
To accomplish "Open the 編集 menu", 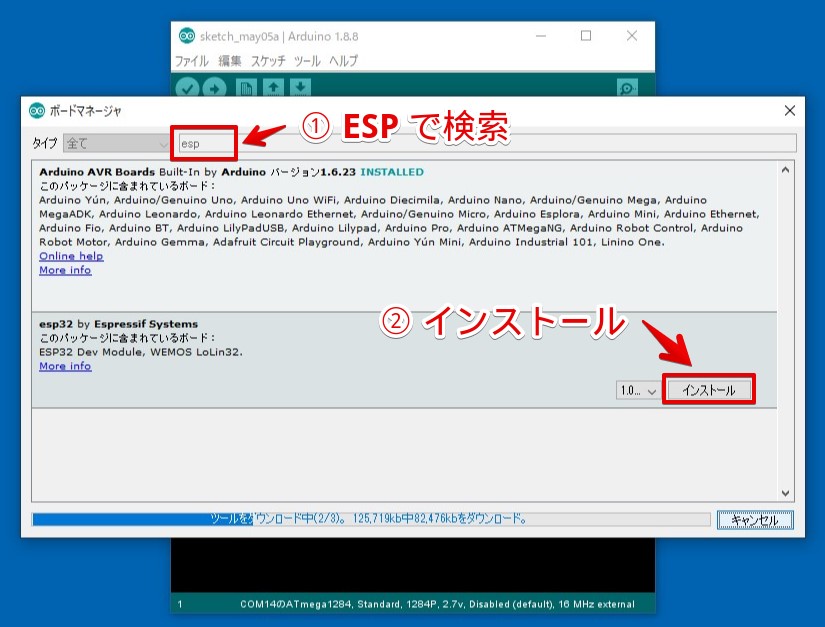I will pyautogui.click(x=230, y=61).
